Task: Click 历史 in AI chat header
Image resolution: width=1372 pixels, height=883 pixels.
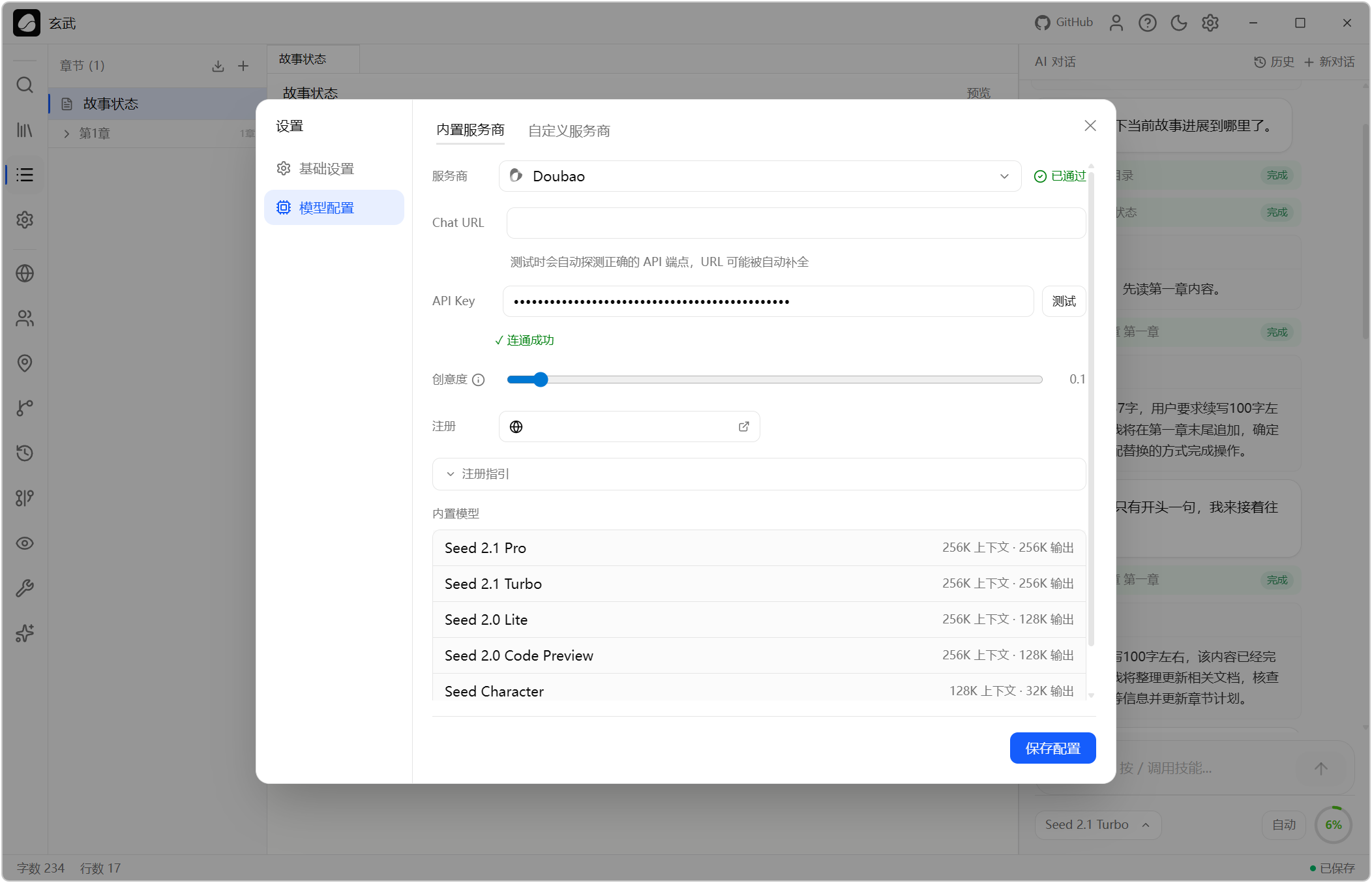Action: pyautogui.click(x=1274, y=62)
